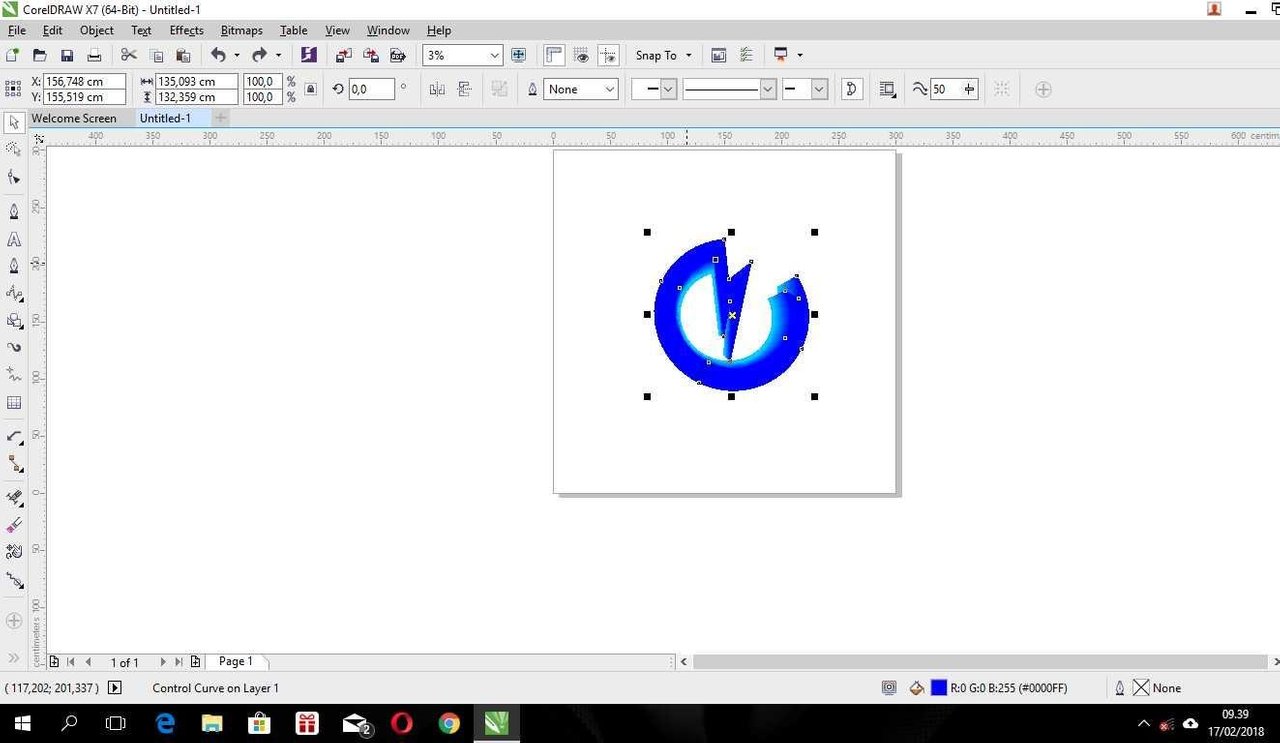Toggle the Lock Ratio padlock
Viewport: 1280px width, 743px height.
310,89
